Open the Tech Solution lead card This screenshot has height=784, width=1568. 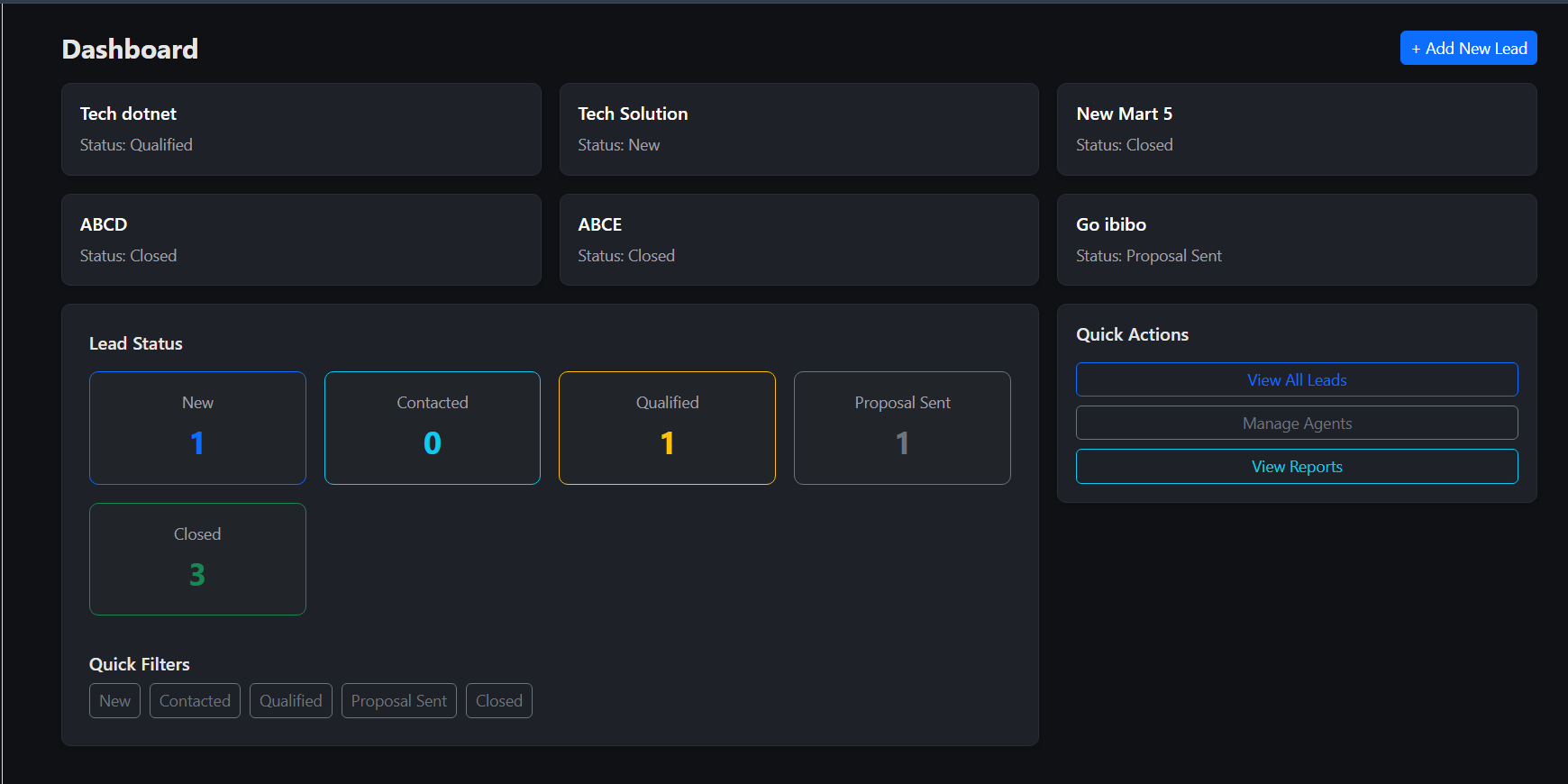point(798,129)
